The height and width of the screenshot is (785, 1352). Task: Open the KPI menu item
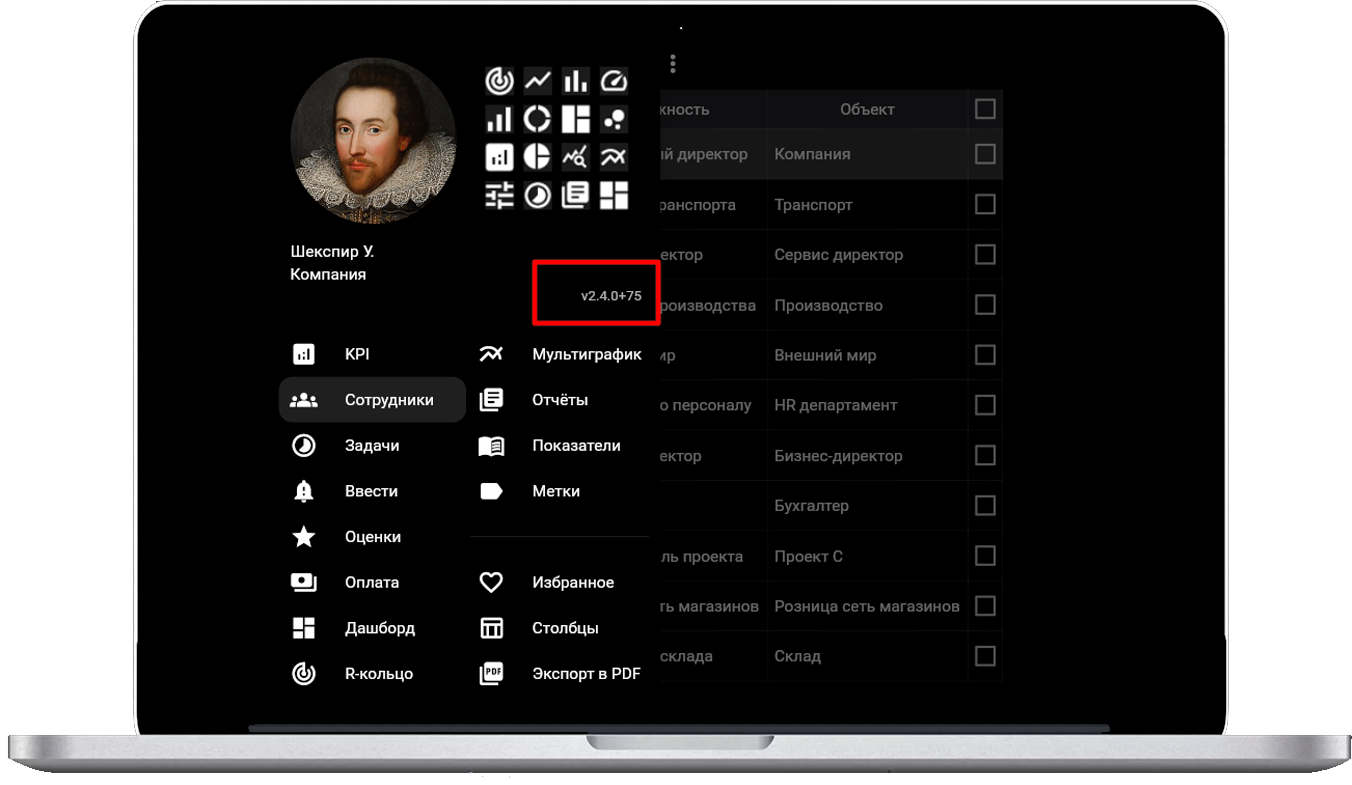pyautogui.click(x=357, y=354)
